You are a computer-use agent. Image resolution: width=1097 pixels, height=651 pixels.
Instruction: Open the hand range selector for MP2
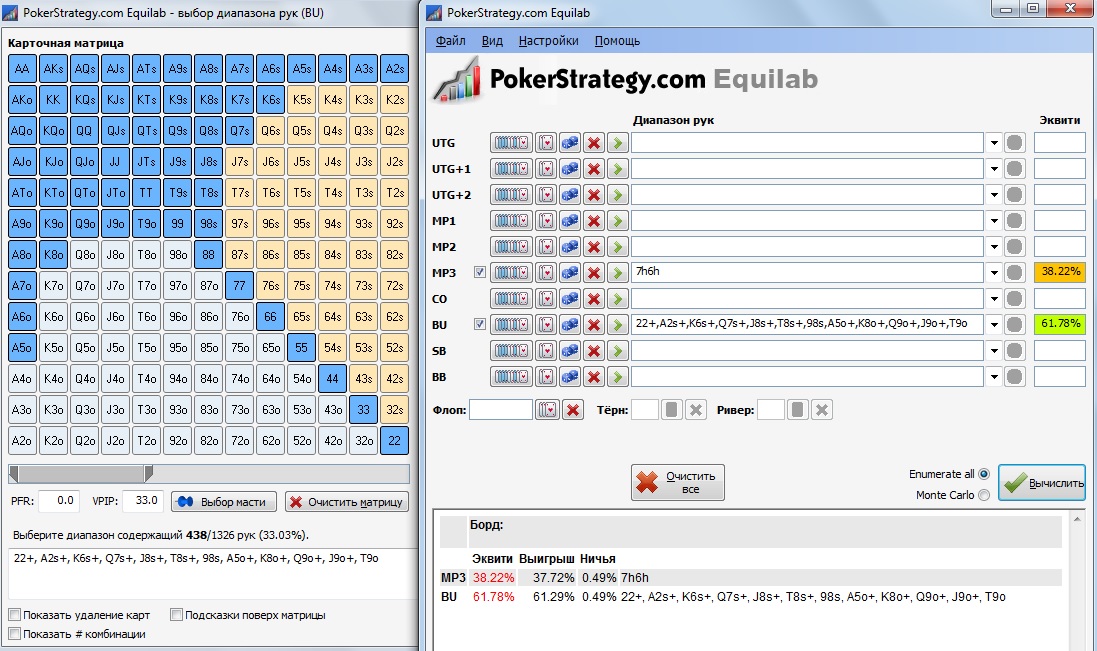[x=511, y=247]
